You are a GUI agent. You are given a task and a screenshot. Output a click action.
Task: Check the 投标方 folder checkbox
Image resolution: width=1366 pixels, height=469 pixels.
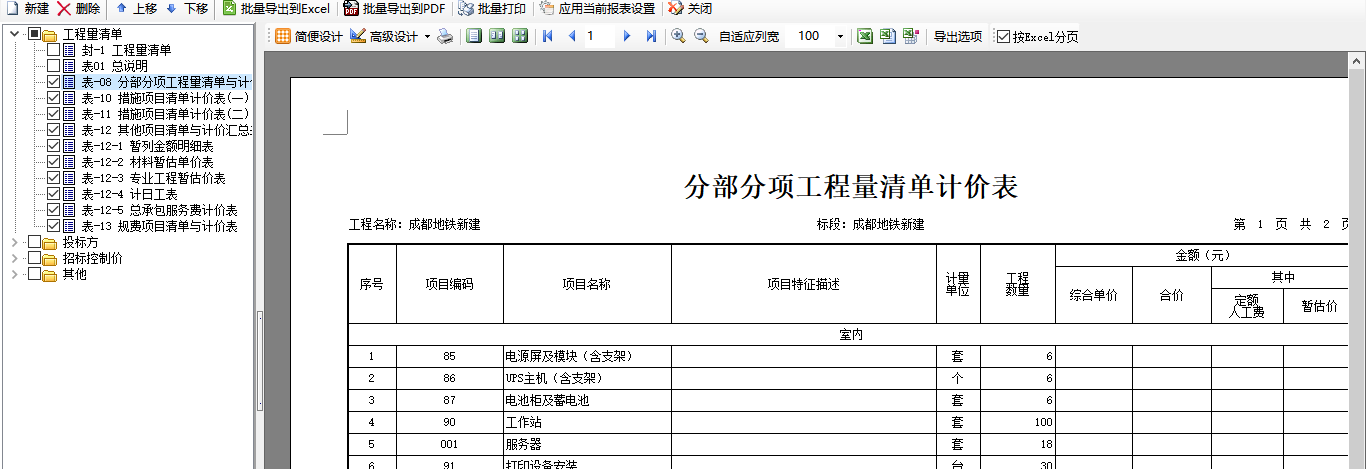(x=34, y=242)
